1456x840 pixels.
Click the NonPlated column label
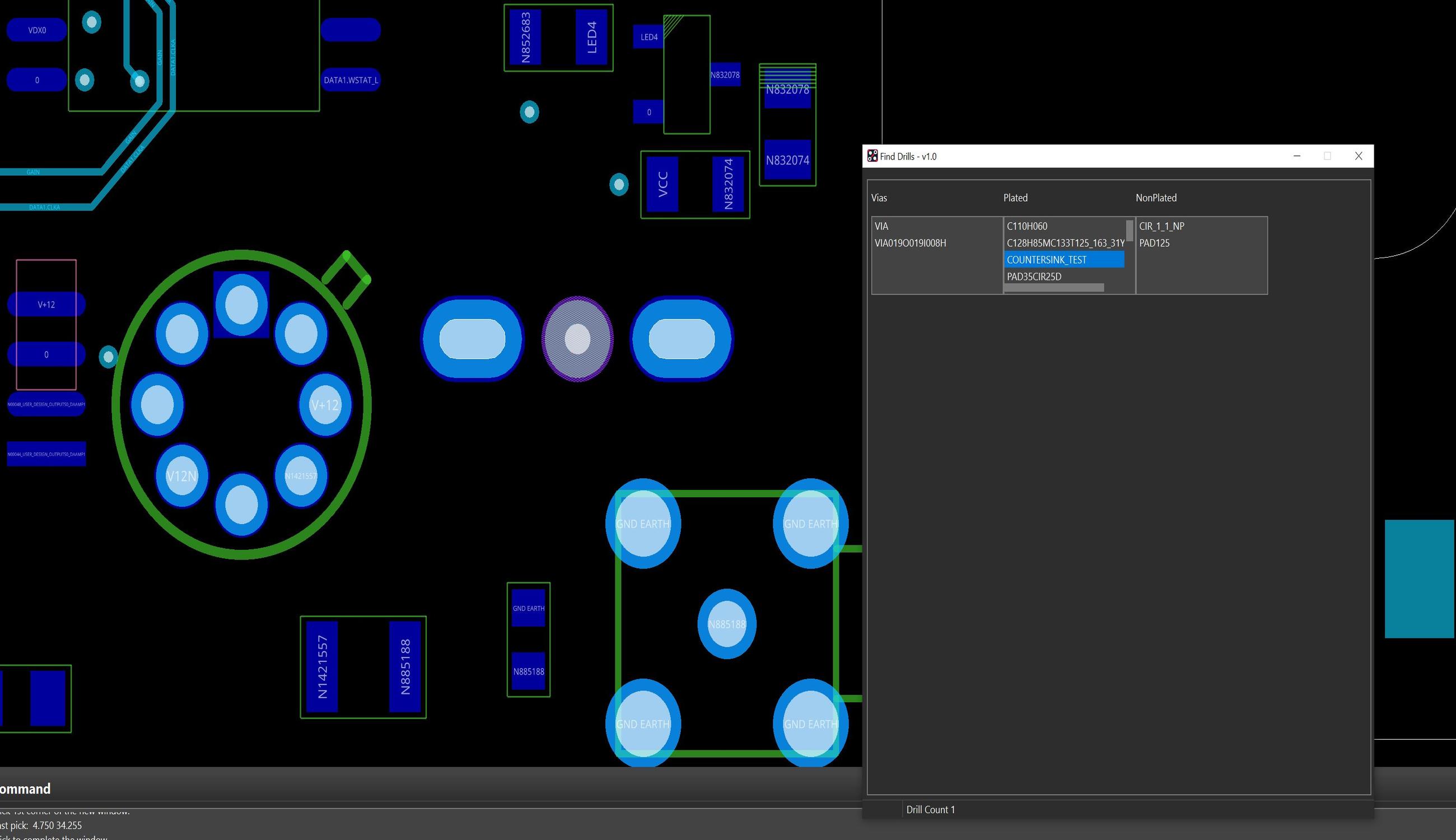click(x=1156, y=198)
